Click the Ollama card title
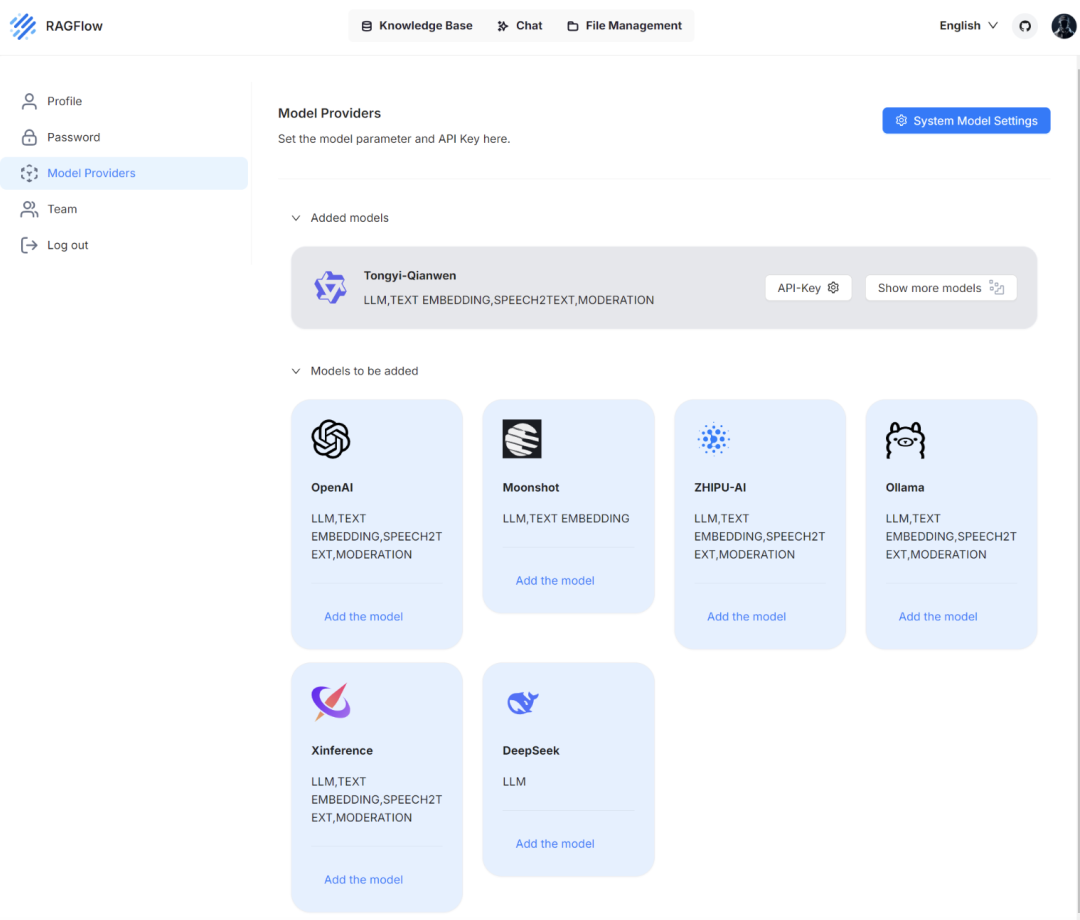This screenshot has height=920, width=1080. (905, 488)
